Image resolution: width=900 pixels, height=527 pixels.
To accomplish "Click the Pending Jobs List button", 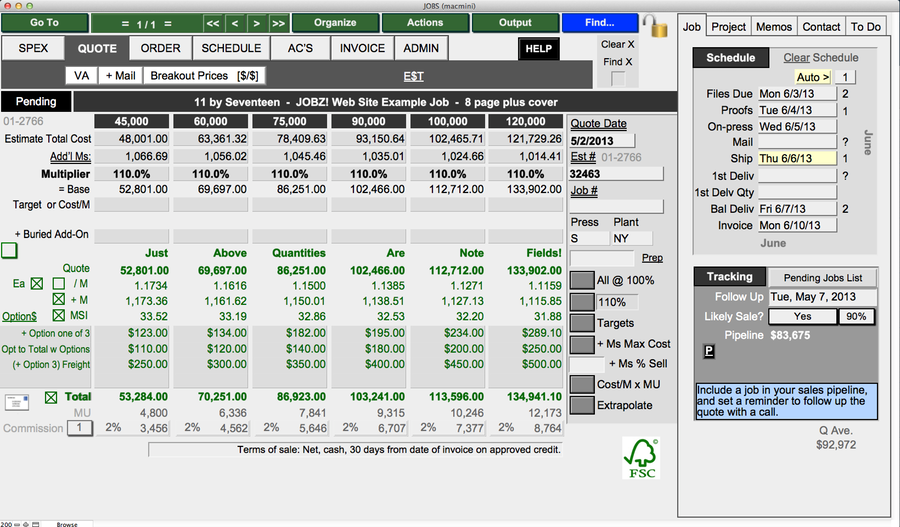I will (822, 277).
